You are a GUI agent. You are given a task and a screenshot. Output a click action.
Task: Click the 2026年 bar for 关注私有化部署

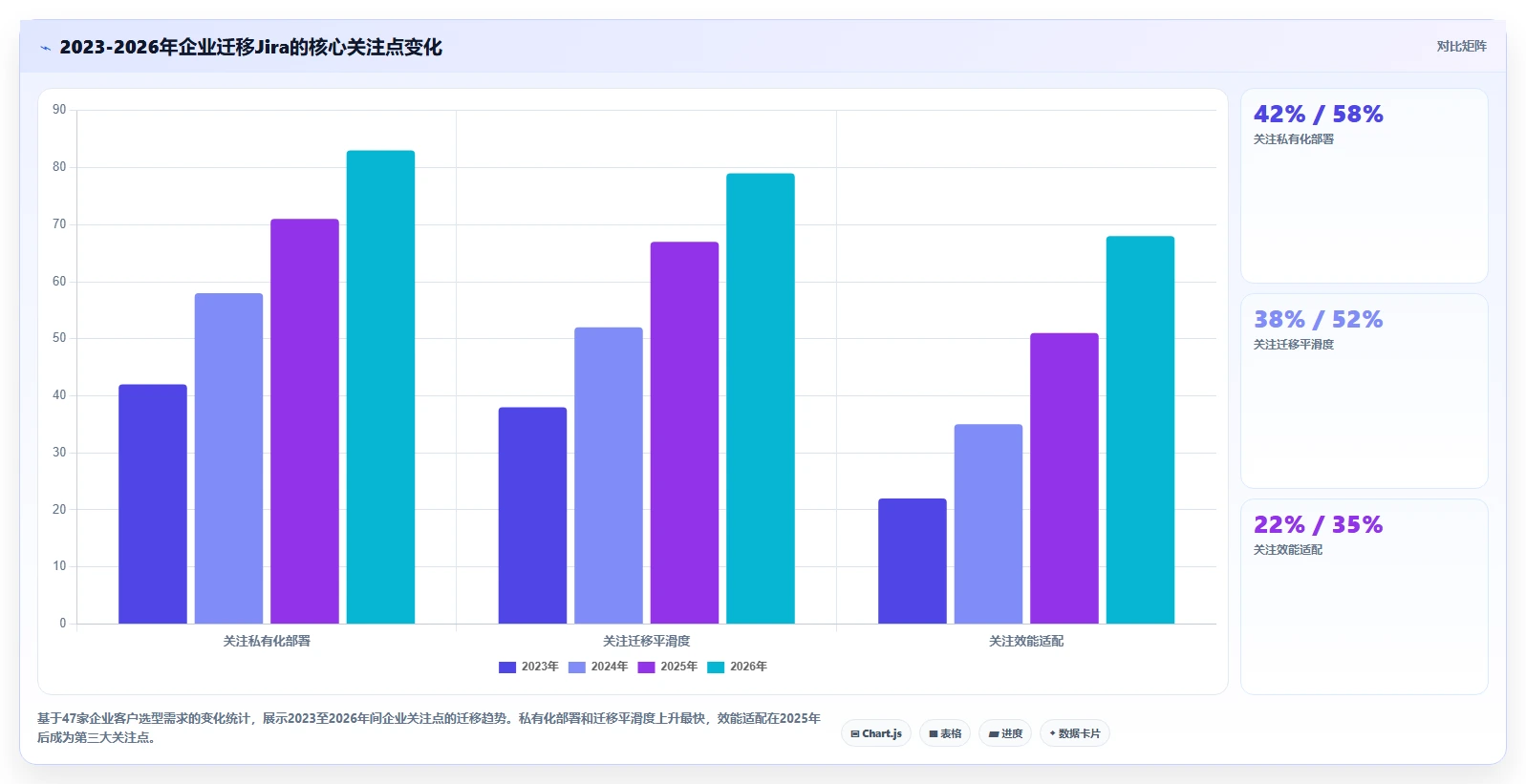380,387
